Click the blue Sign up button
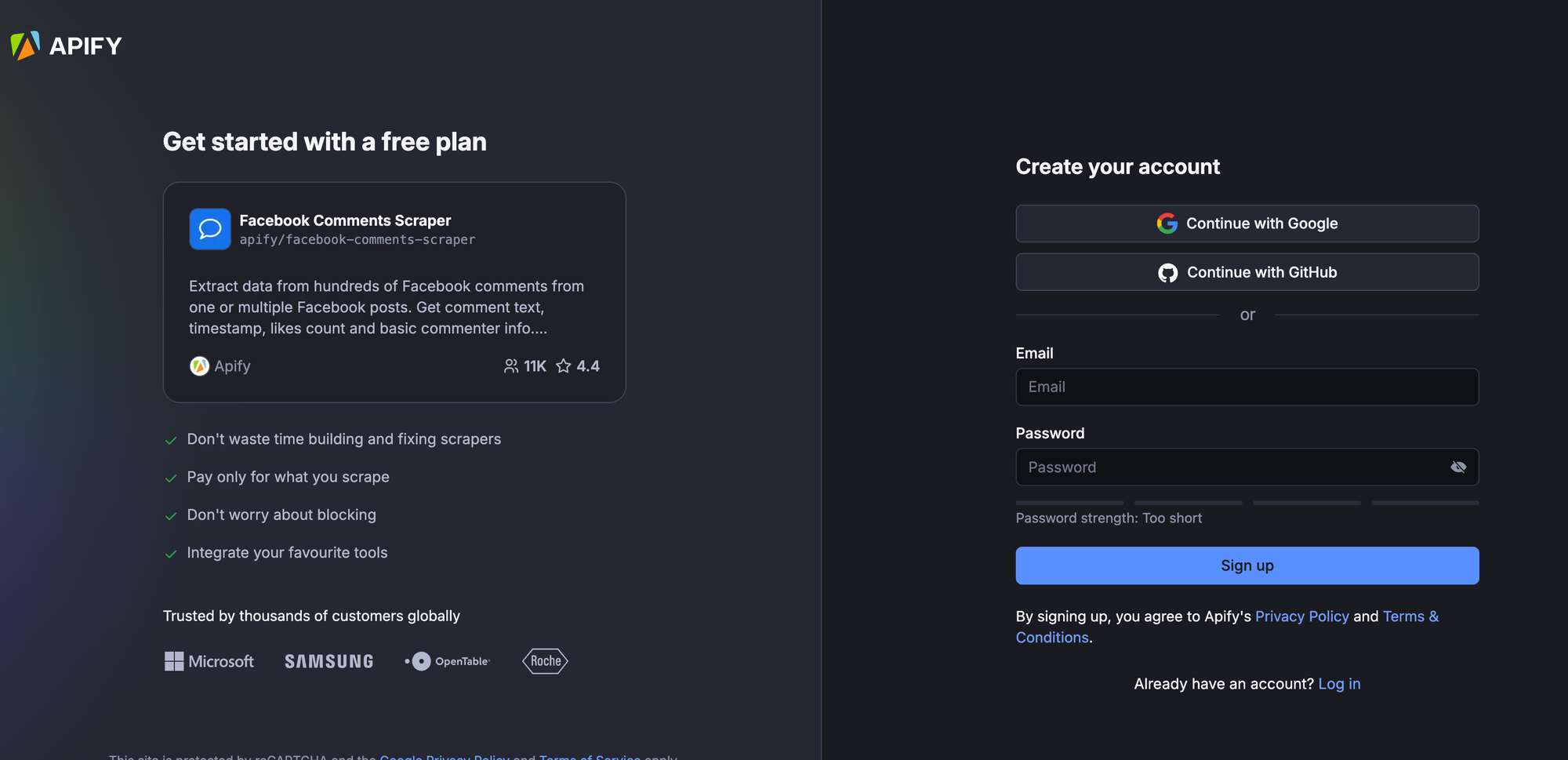The image size is (1568, 760). tap(1247, 565)
